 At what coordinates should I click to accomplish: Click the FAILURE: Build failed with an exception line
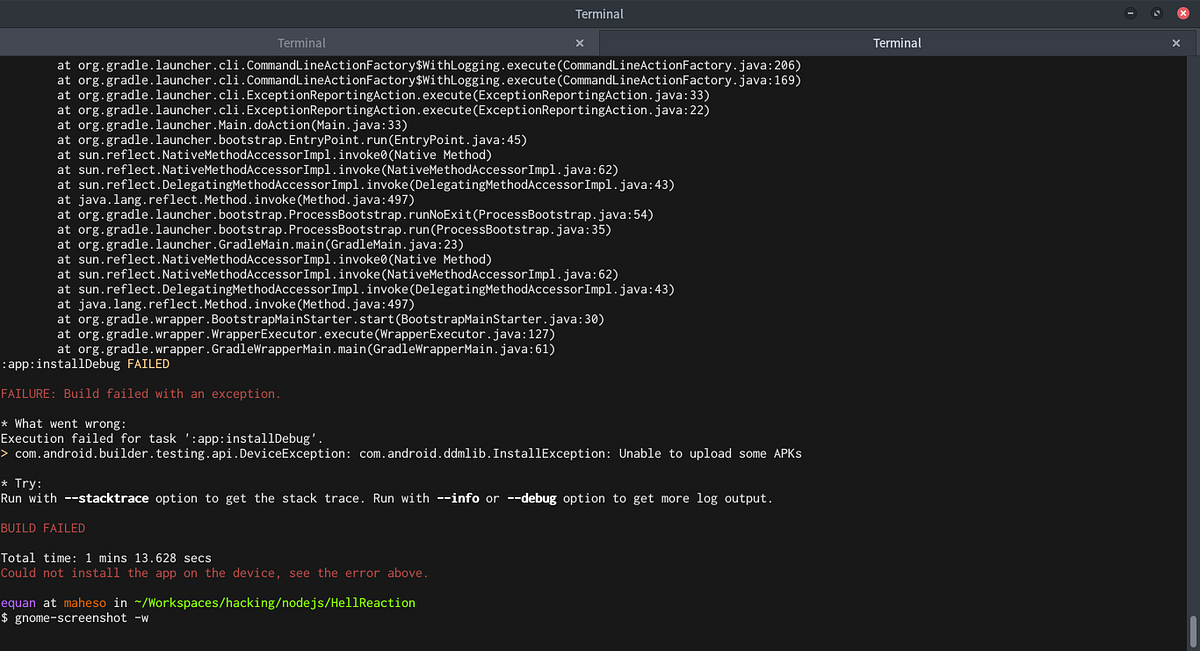tap(139, 393)
